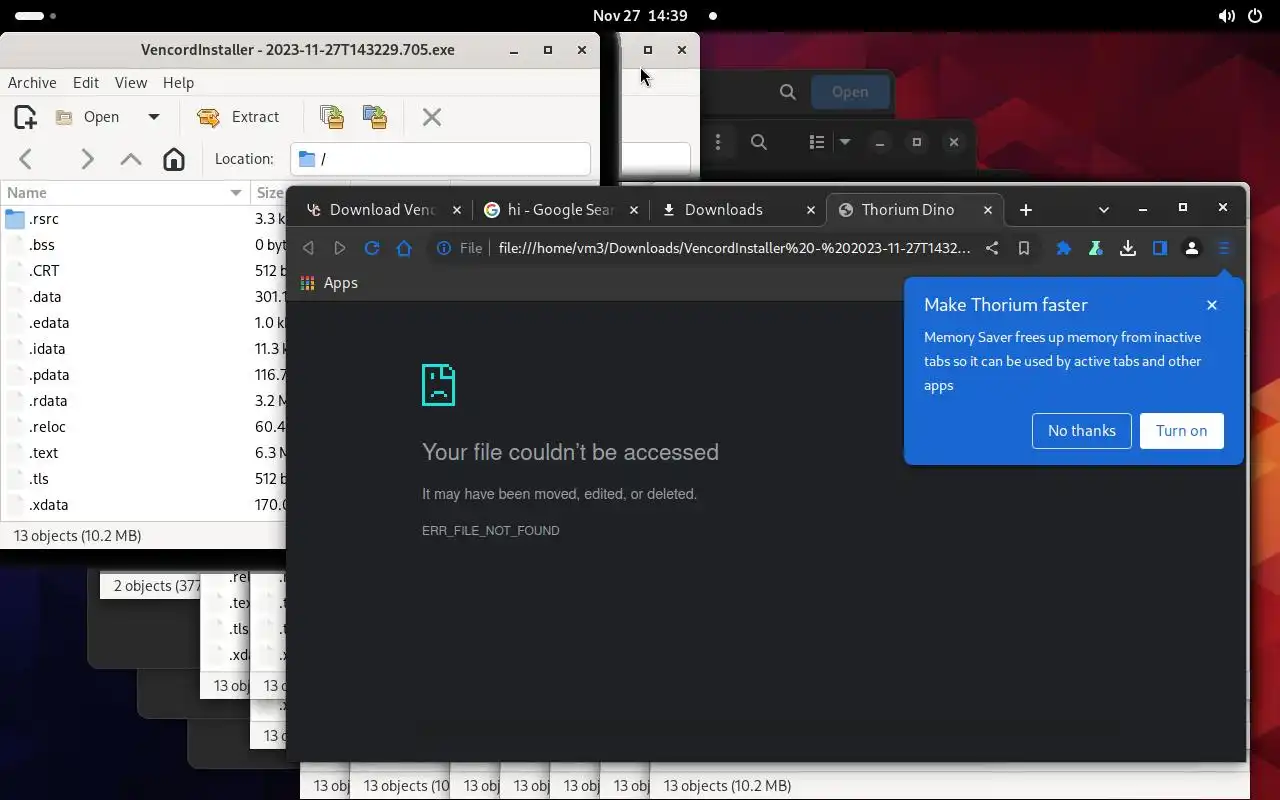This screenshot has height=800, width=1280.
Task: Open the browser profile menu
Action: click(1192, 248)
